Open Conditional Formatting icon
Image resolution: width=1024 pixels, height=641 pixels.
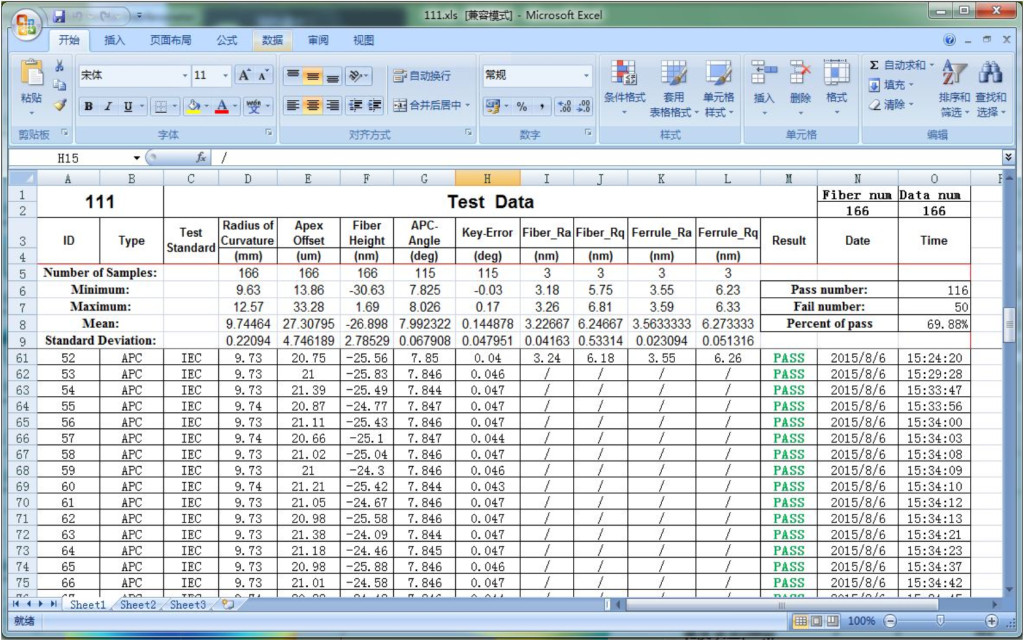pos(624,73)
